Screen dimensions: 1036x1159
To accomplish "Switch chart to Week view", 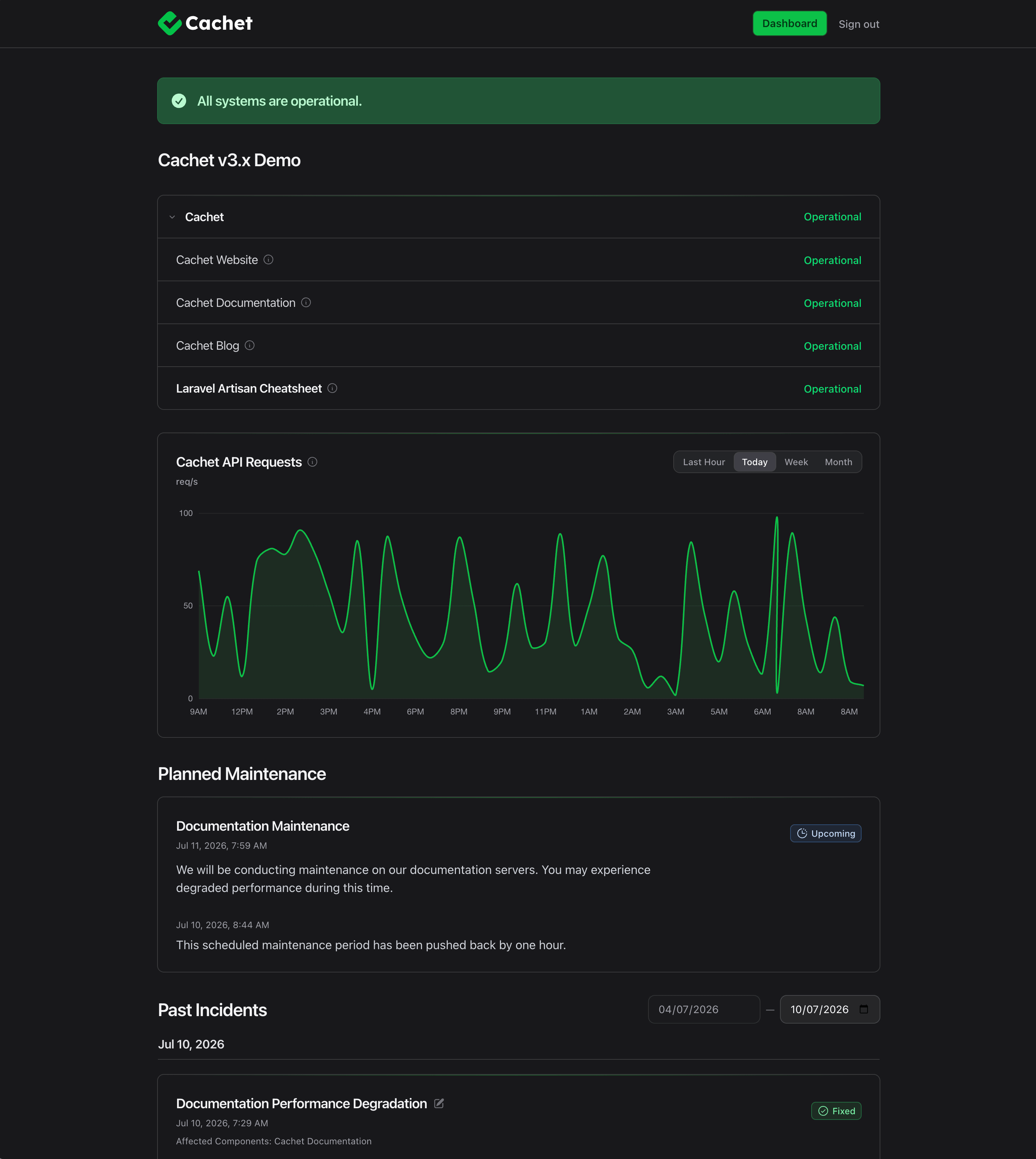I will [796, 462].
